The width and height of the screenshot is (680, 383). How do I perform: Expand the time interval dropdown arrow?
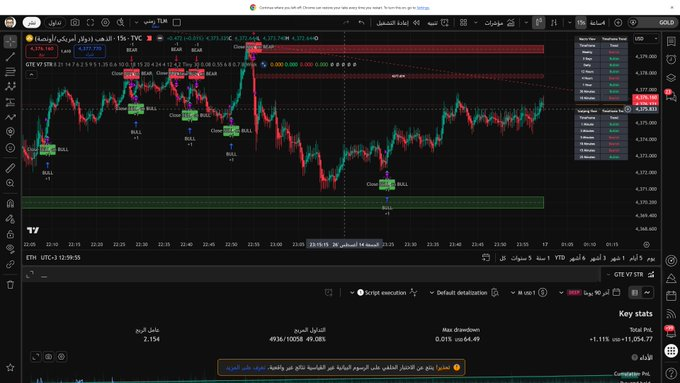[x=569, y=23]
